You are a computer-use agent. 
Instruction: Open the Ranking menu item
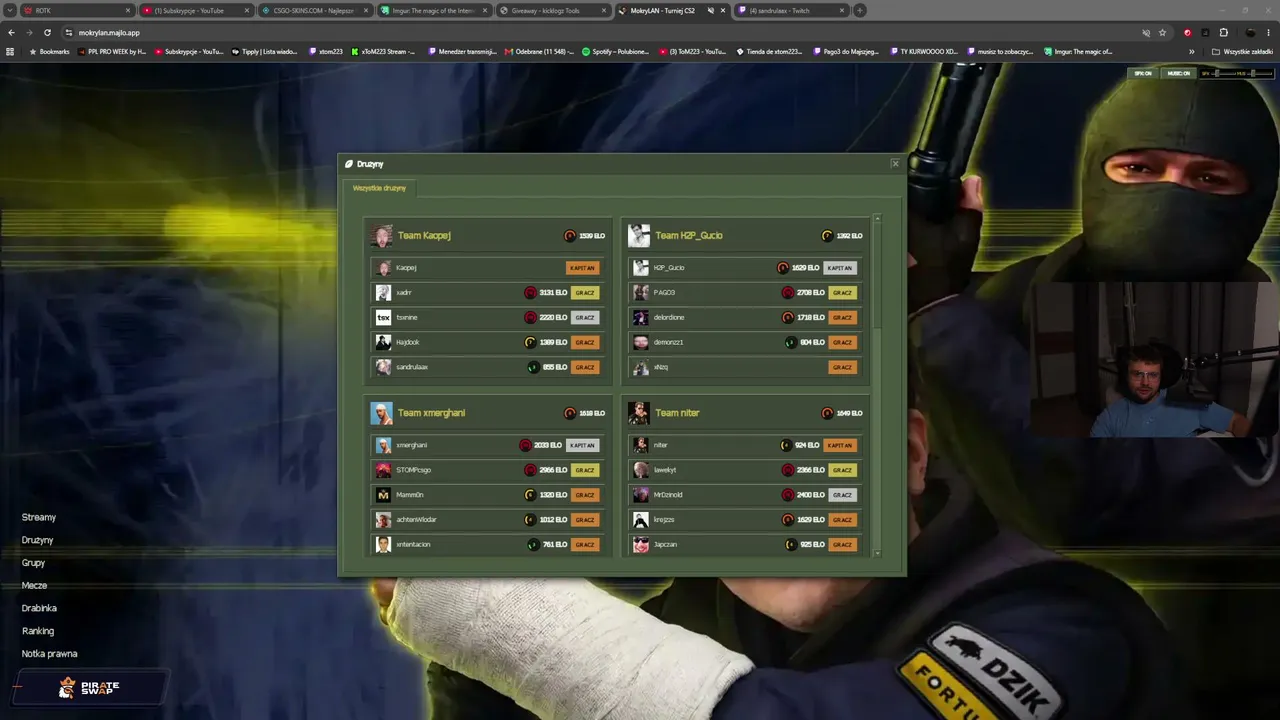[x=38, y=631]
